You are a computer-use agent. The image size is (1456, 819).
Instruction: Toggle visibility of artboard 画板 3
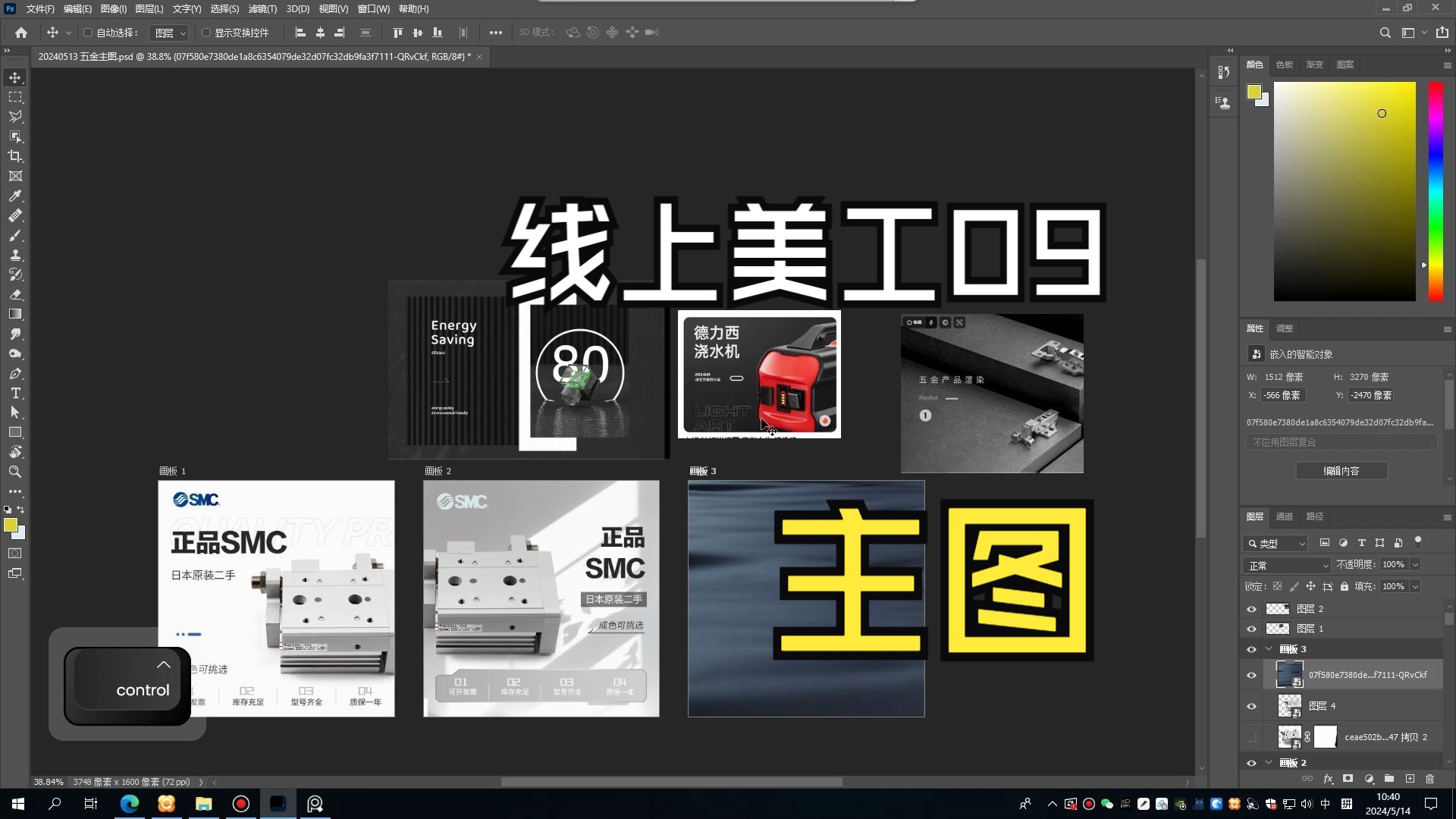[1251, 649]
